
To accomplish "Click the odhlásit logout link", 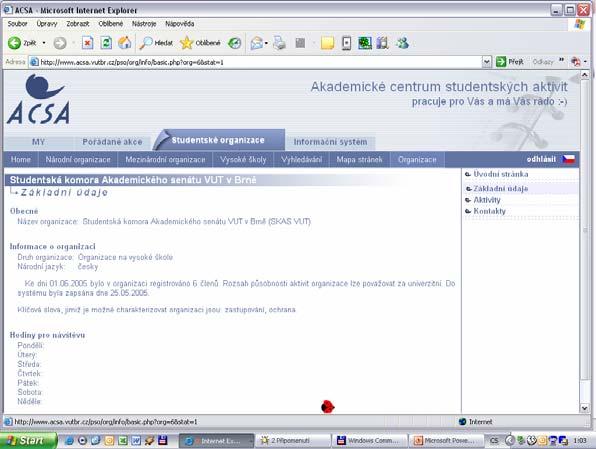I will click(541, 159).
